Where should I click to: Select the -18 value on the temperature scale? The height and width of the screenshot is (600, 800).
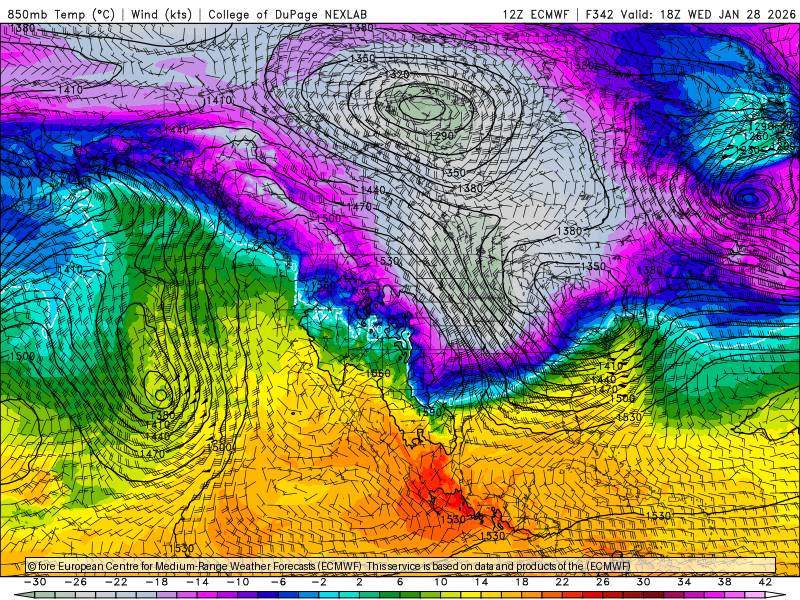click(x=157, y=582)
